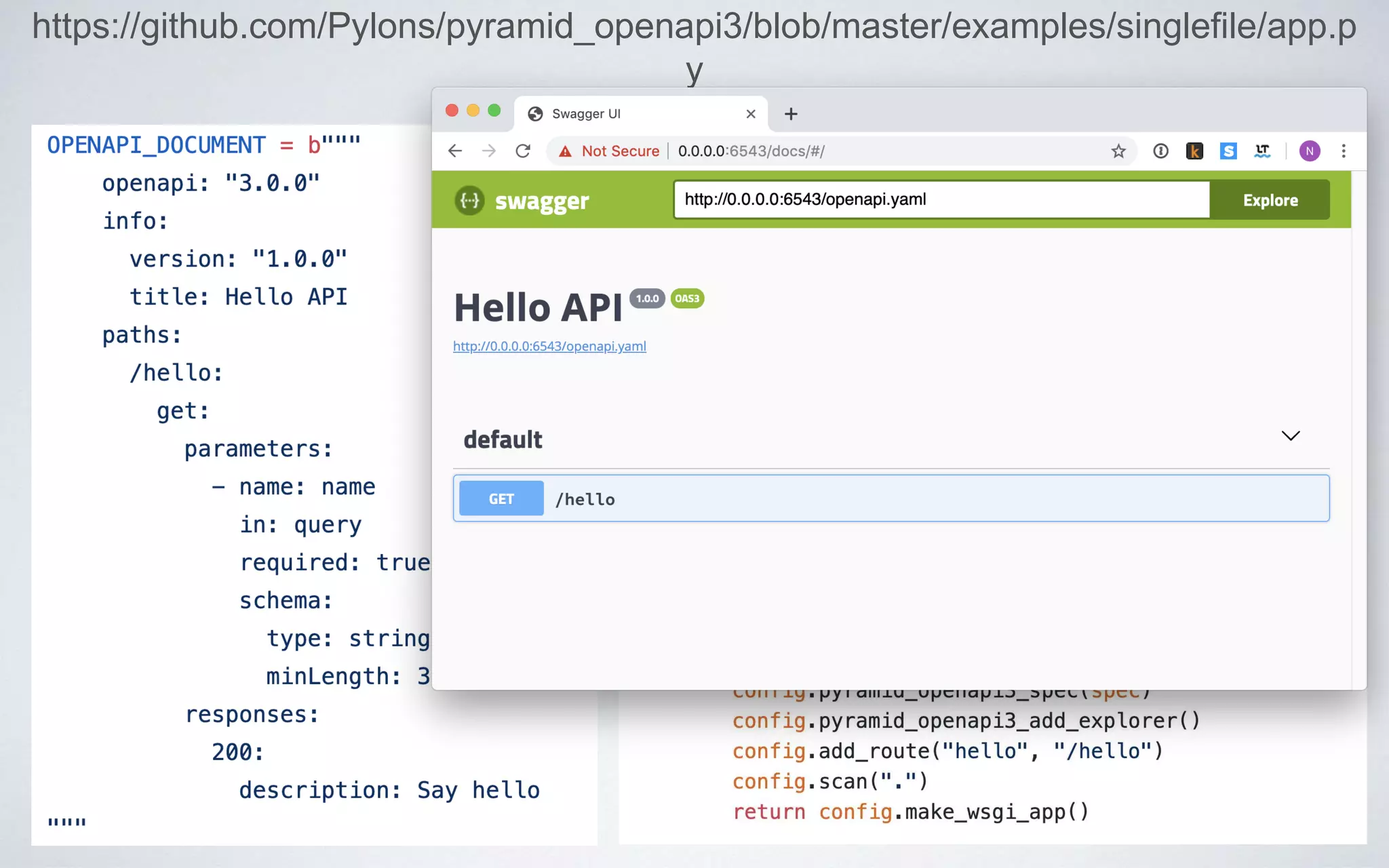The height and width of the screenshot is (868, 1389).
Task: Click the minLength: 3 code line
Action: [349, 677]
